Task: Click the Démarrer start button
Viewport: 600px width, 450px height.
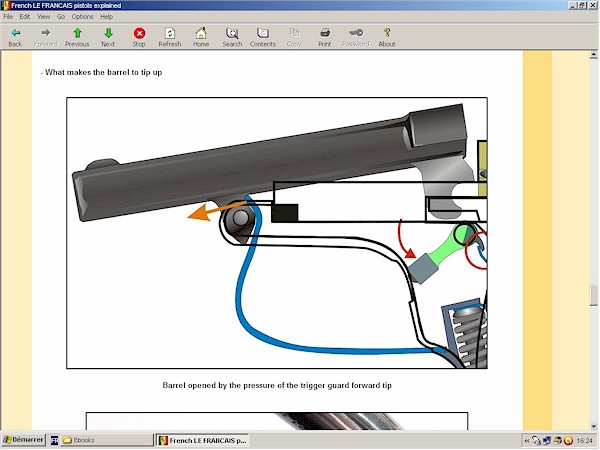Action: [x=23, y=440]
